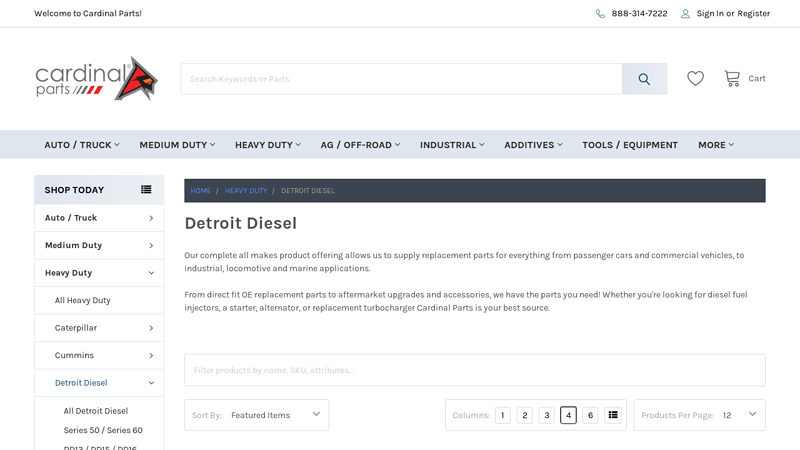Click the Shop Today sidebar header
The image size is (800, 450).
click(x=99, y=190)
